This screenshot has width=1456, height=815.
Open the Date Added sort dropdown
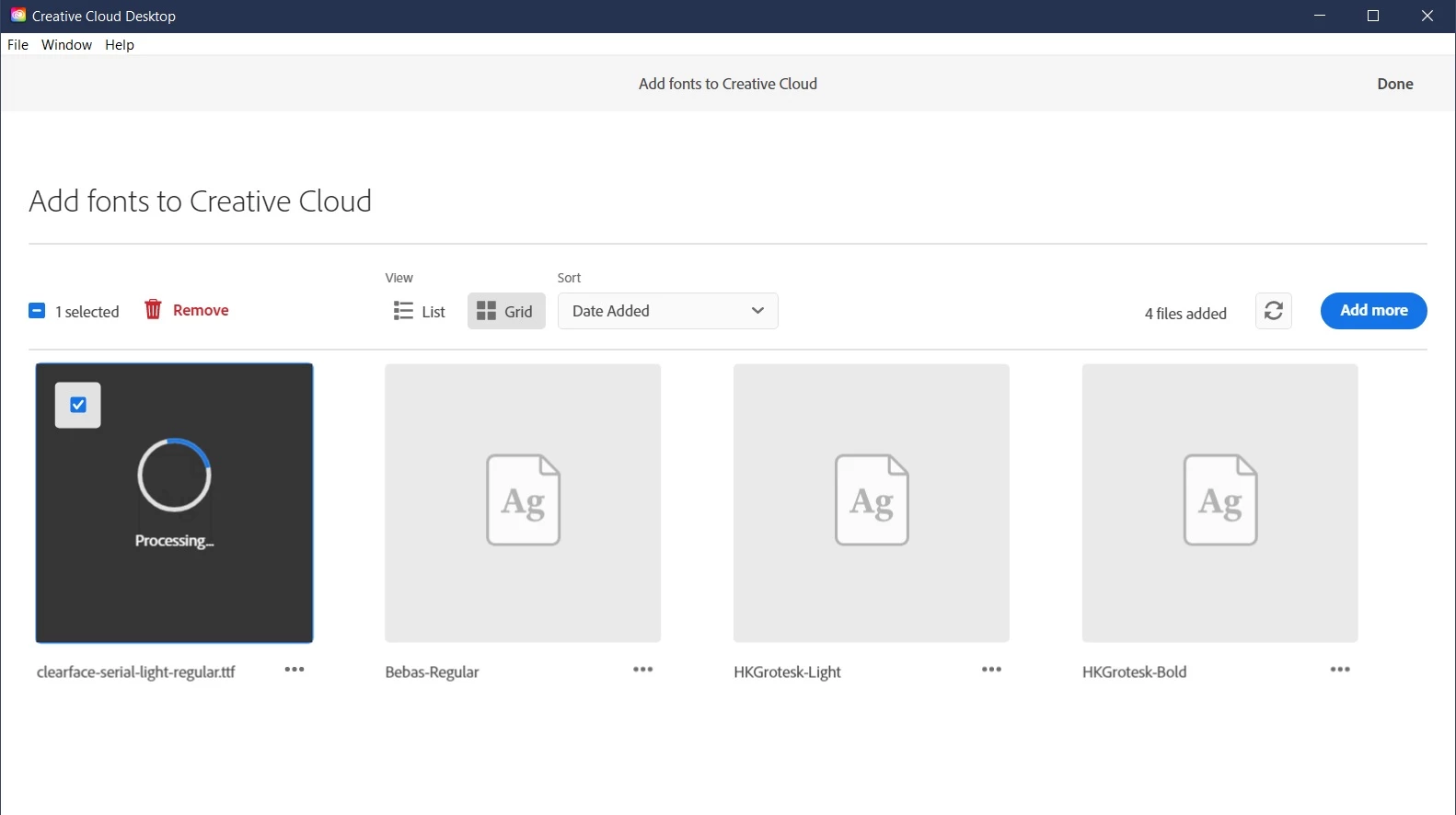[668, 311]
